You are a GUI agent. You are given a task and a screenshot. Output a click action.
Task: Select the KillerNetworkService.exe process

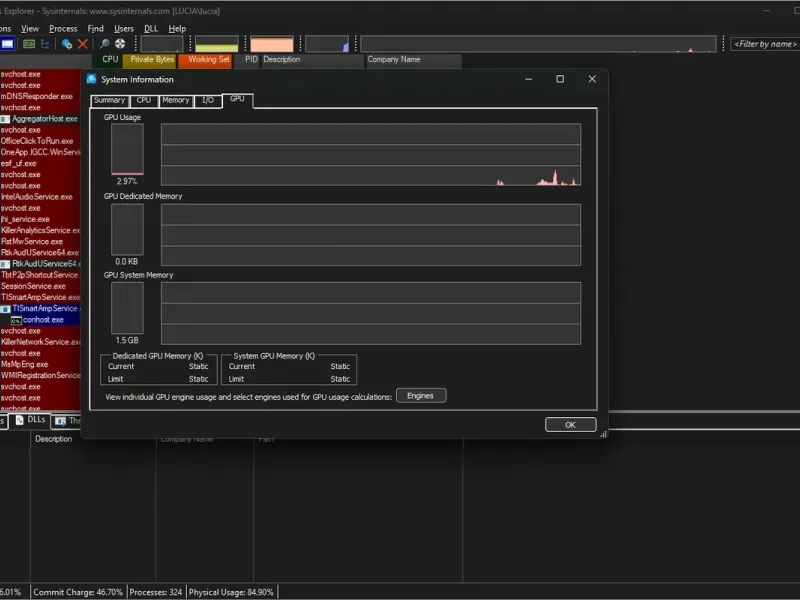point(40,342)
